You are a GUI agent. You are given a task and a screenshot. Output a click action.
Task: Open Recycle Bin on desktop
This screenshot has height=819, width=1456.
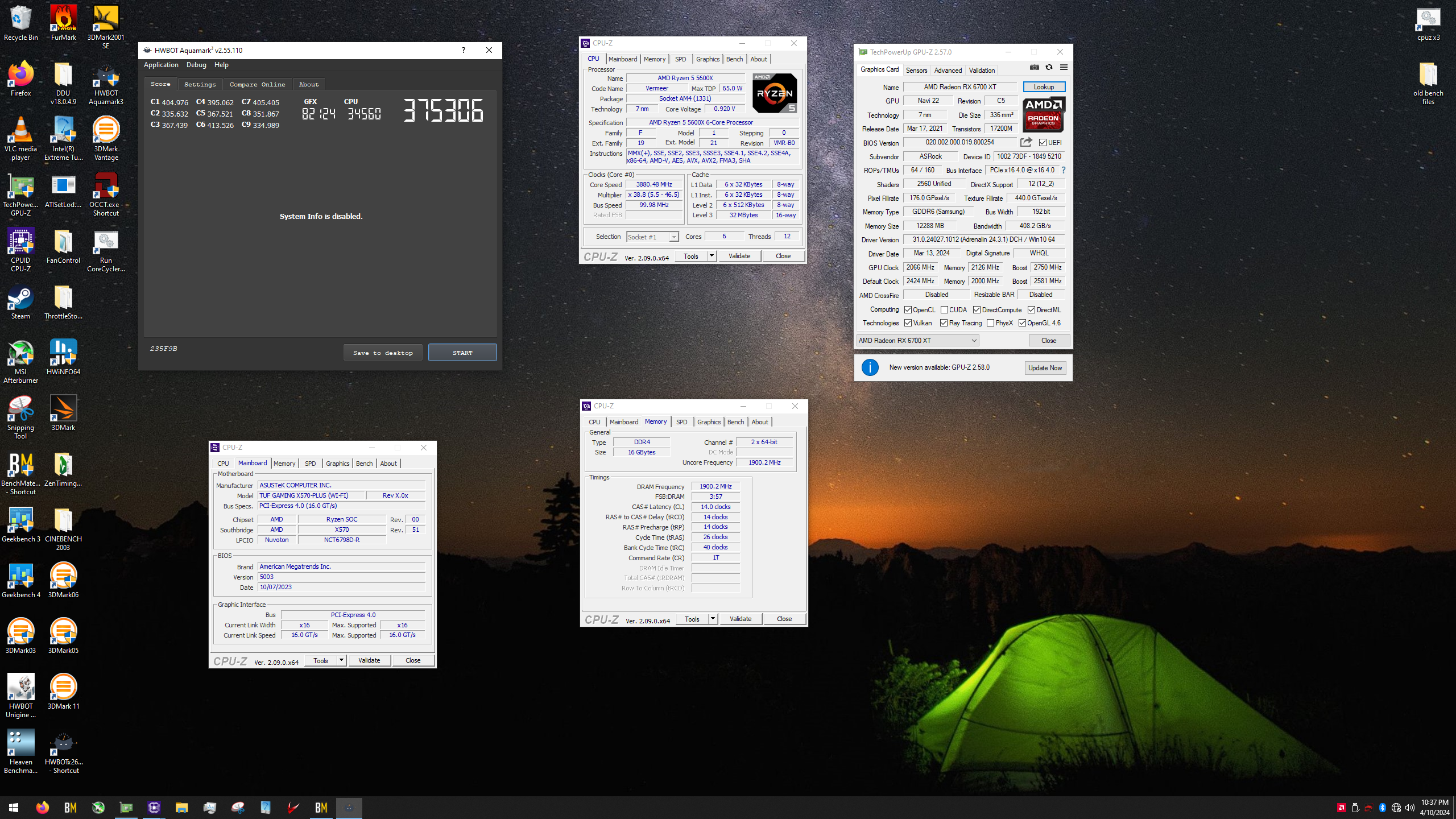click(20, 23)
